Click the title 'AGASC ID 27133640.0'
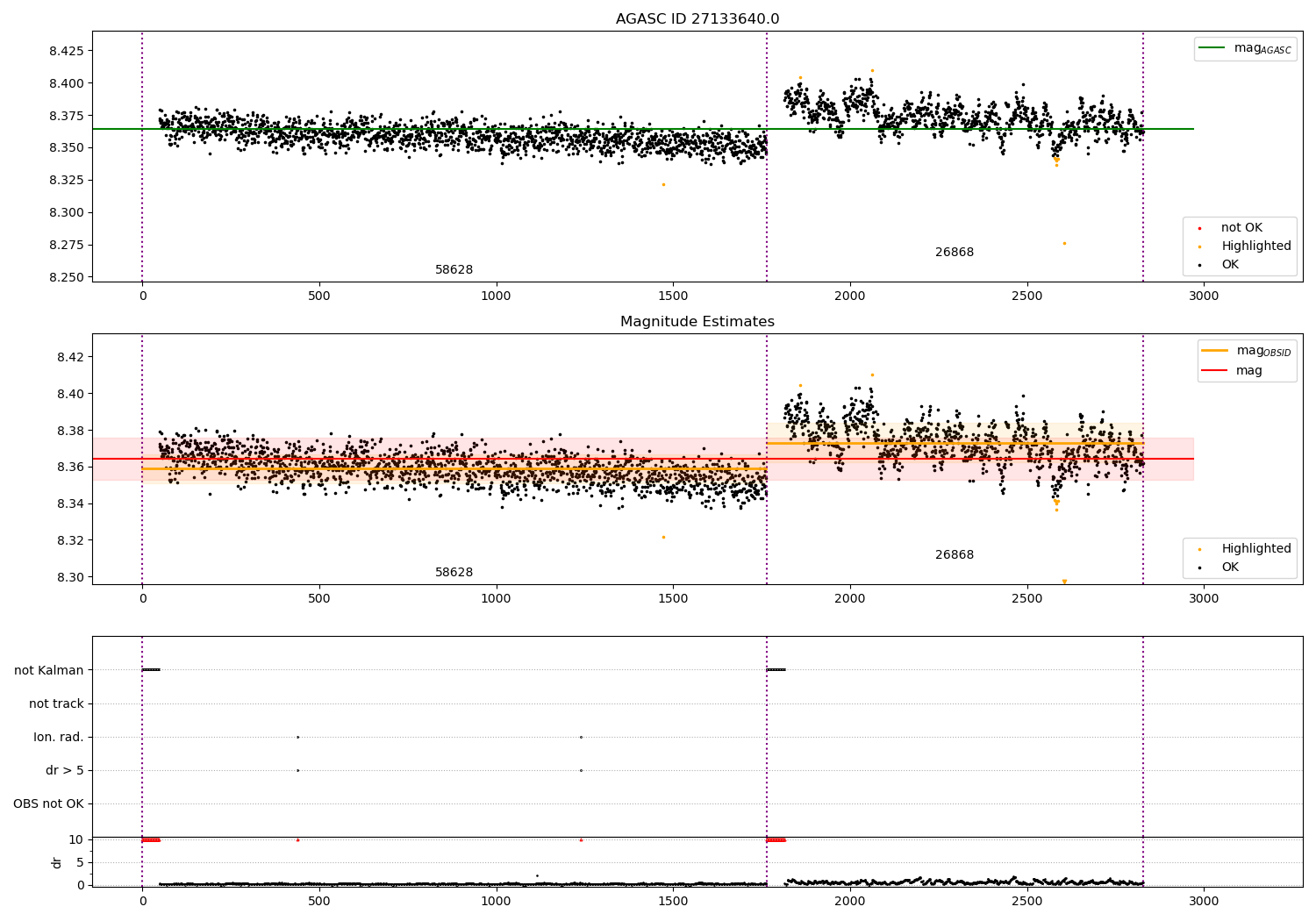Viewport: 1316px width, 921px height. point(697,19)
